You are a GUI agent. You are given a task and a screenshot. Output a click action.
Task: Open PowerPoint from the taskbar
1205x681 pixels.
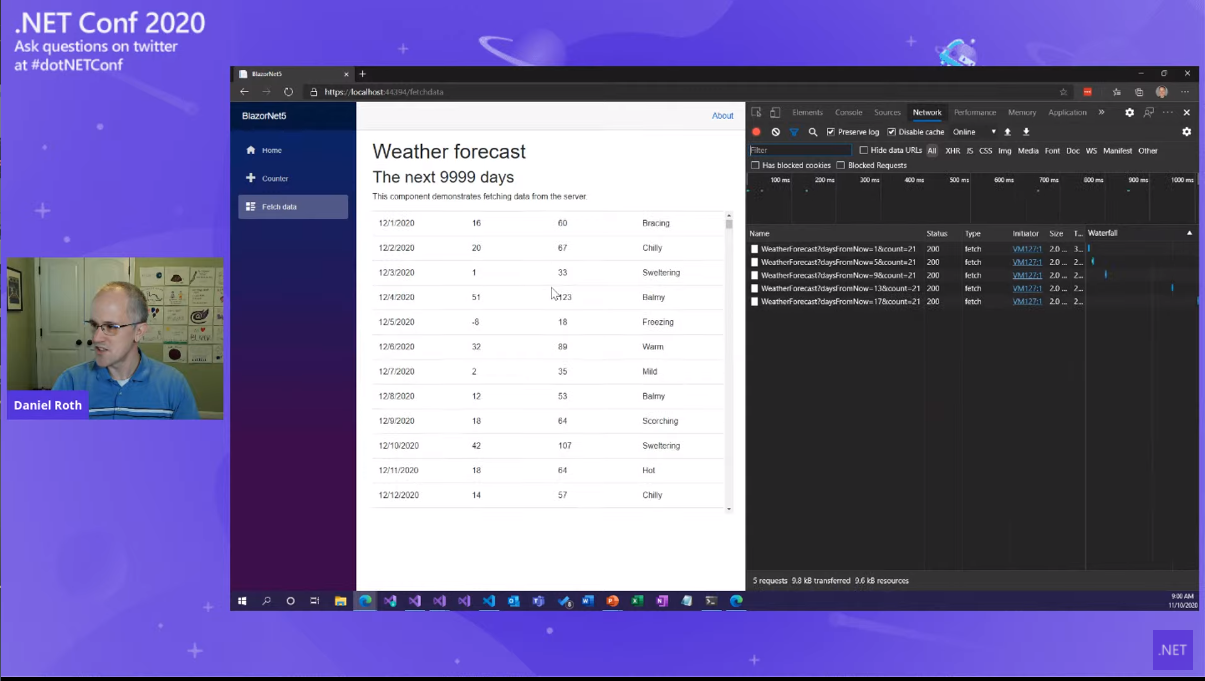click(x=612, y=601)
